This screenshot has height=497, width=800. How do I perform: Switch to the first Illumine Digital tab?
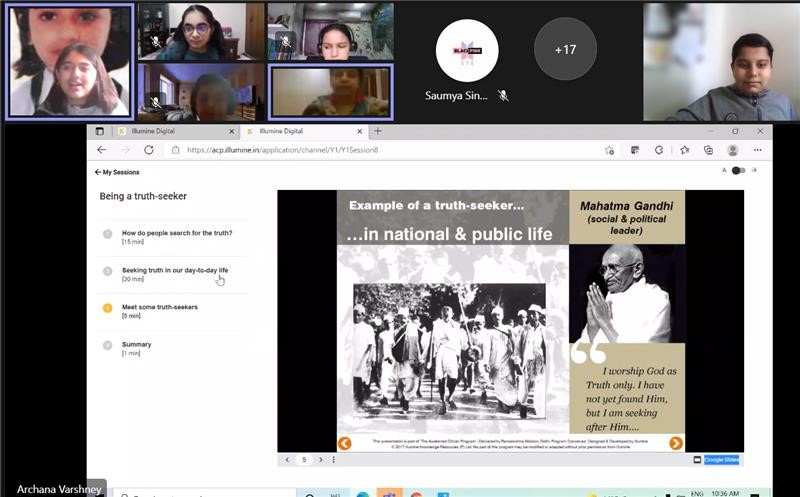168,131
